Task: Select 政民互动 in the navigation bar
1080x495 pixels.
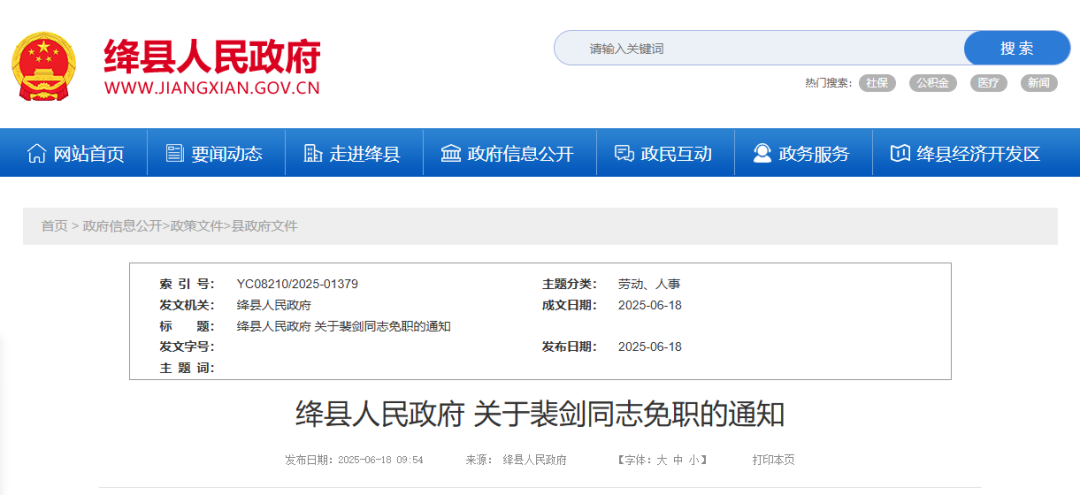Action: [676, 154]
